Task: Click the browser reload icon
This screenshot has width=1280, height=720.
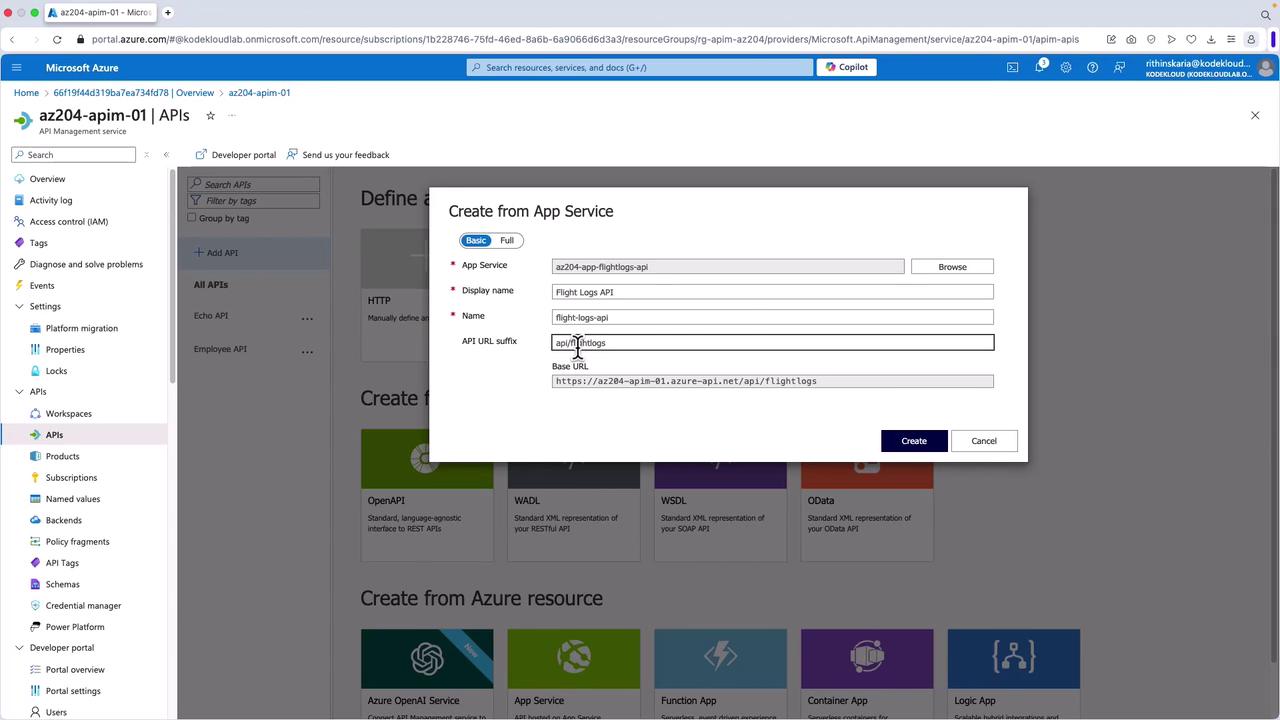Action: (x=57, y=39)
